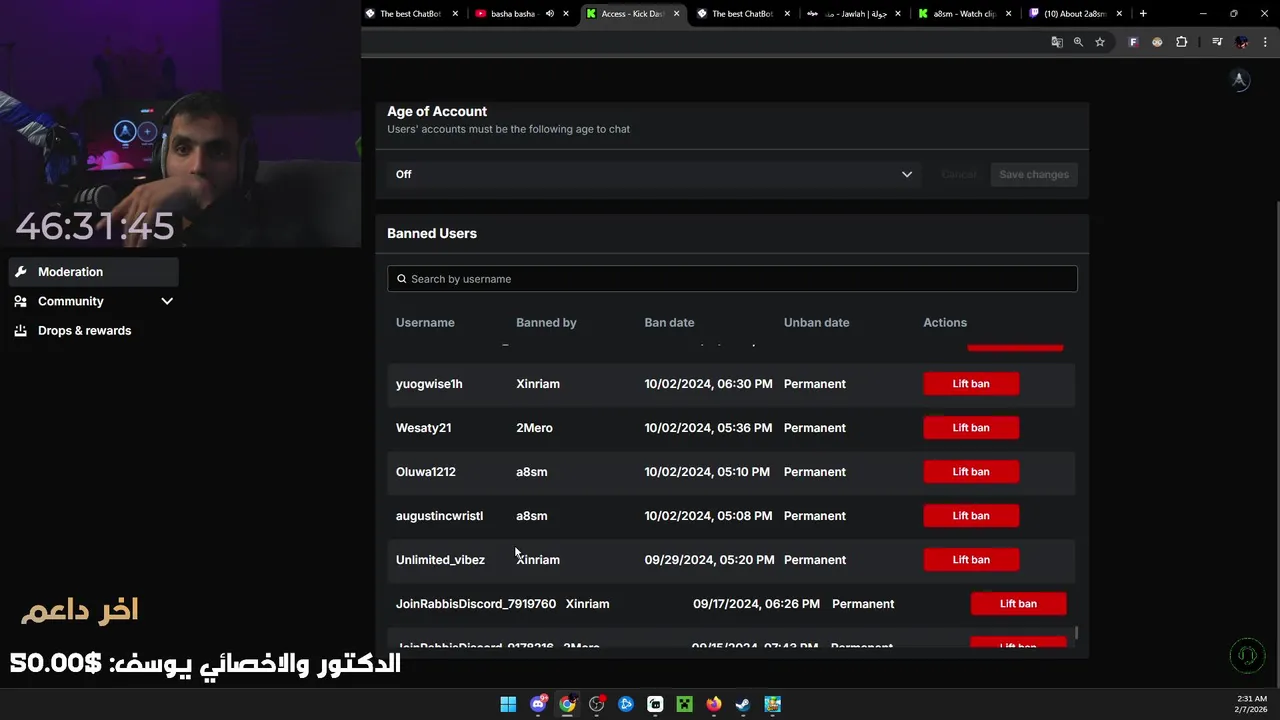Switch to second The best ChatBot tab

point(742,14)
